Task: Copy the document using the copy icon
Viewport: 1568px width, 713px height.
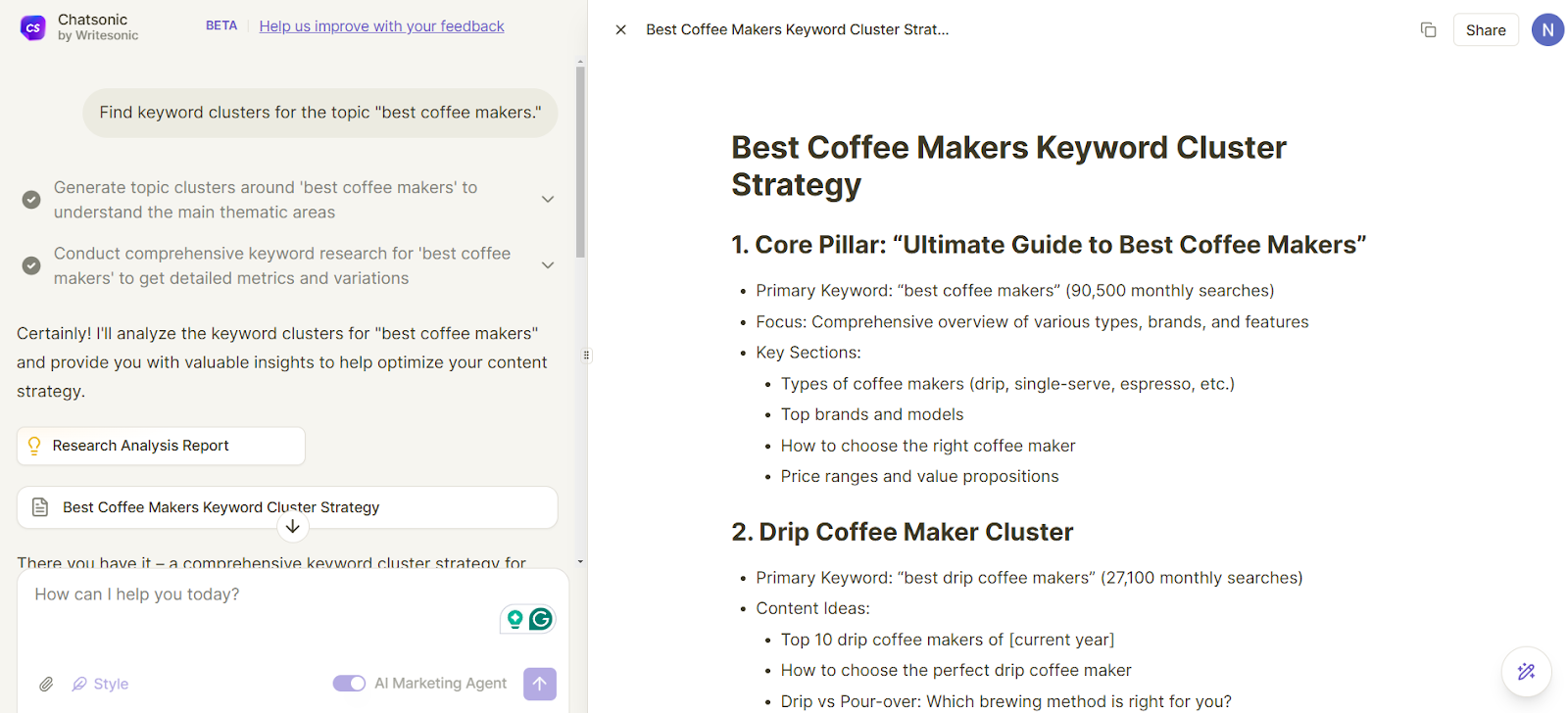Action: pos(1428,30)
